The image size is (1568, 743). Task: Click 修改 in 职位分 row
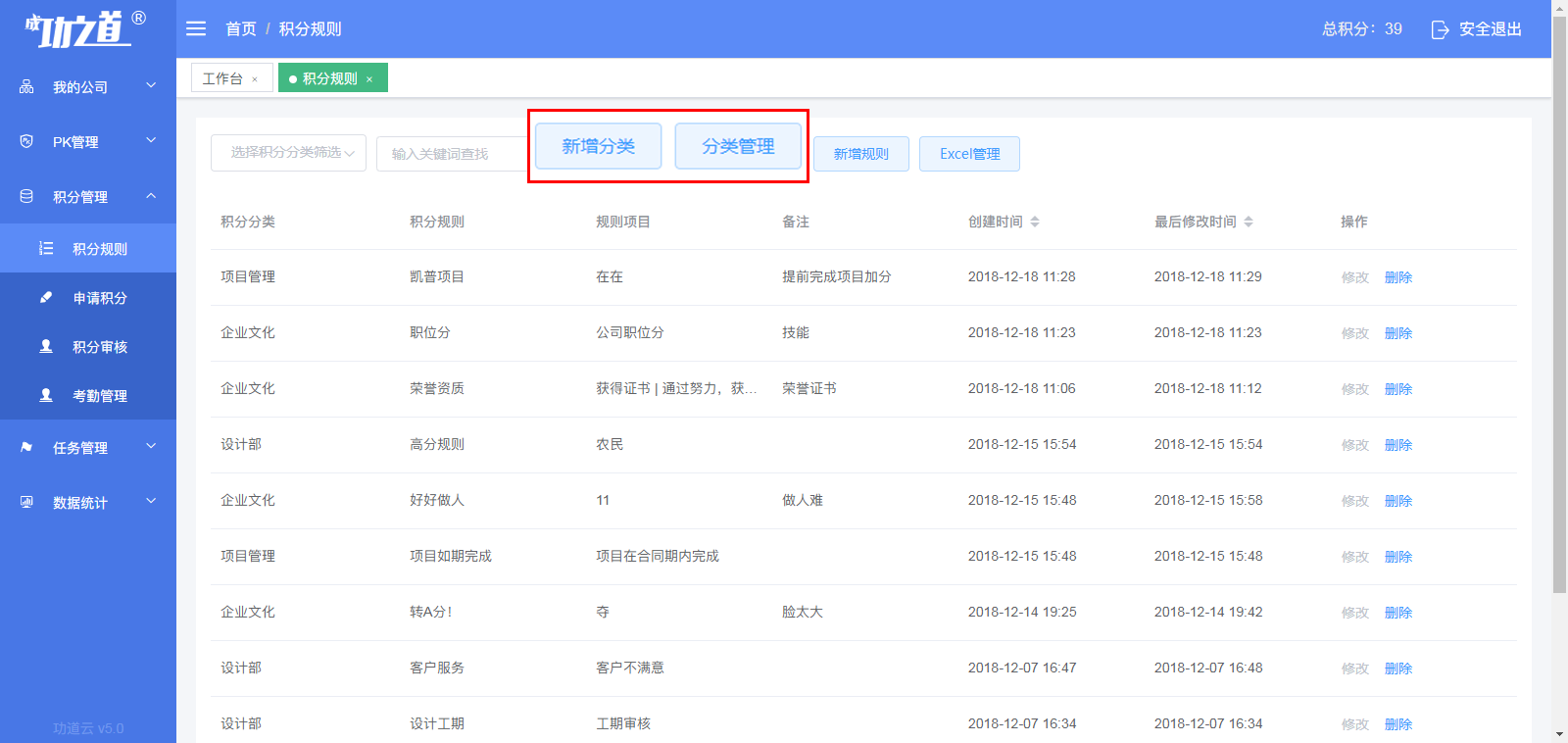(x=1355, y=333)
